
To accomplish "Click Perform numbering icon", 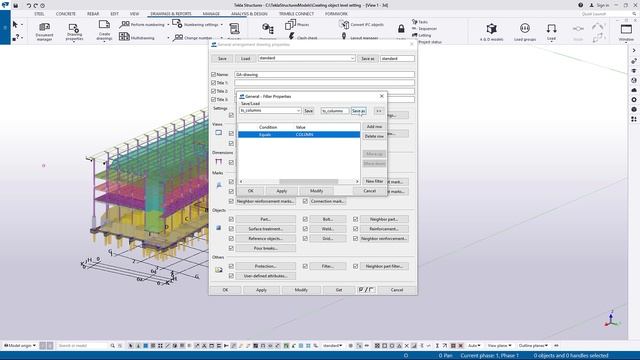I will [x=124, y=24].
